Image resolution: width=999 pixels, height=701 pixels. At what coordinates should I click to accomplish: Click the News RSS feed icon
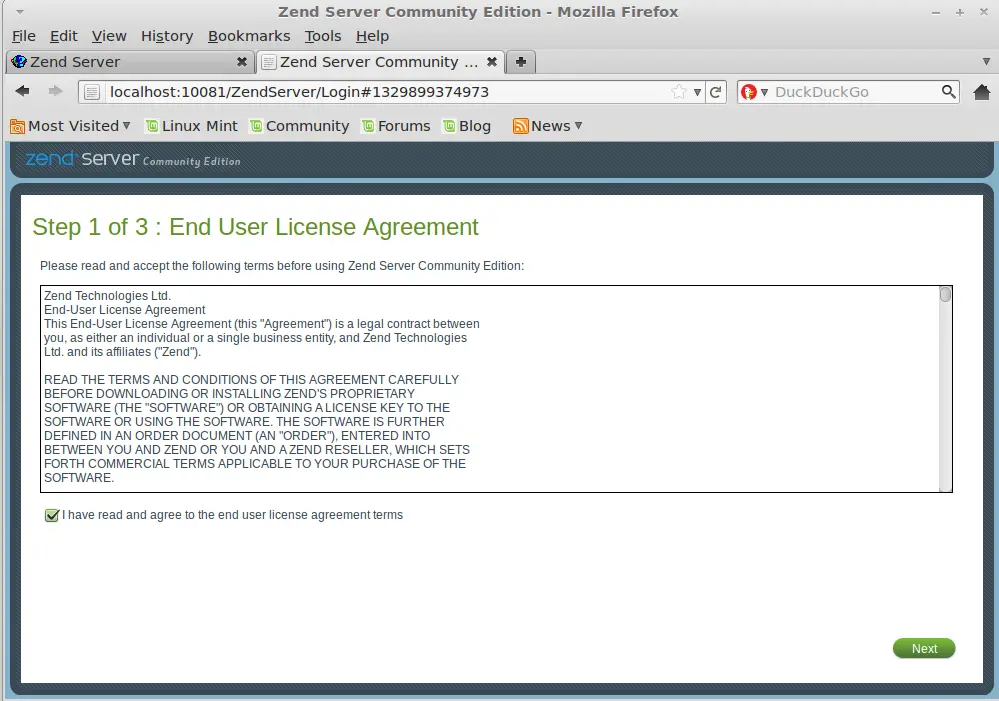(x=521, y=126)
